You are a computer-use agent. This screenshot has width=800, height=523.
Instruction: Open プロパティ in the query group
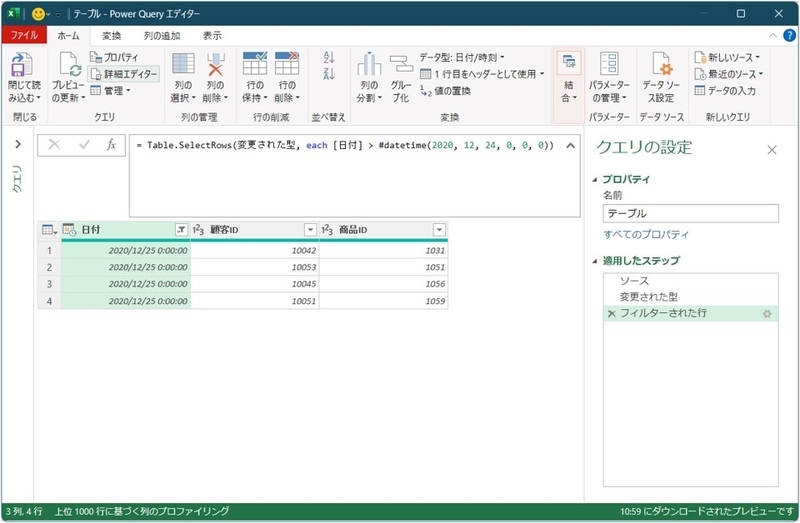click(x=114, y=57)
